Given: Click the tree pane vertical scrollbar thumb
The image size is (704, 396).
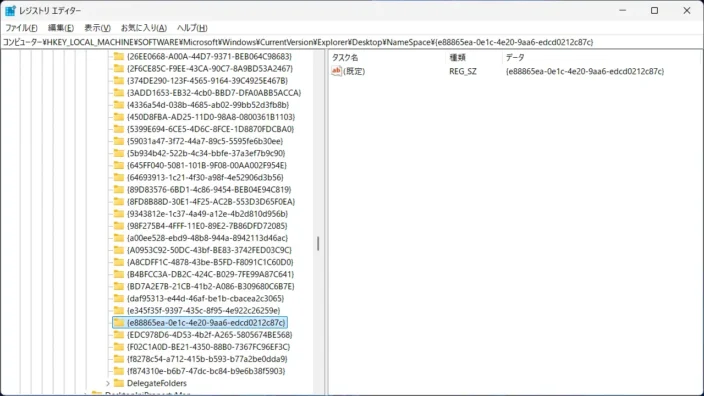Looking at the screenshot, I should click(x=318, y=243).
